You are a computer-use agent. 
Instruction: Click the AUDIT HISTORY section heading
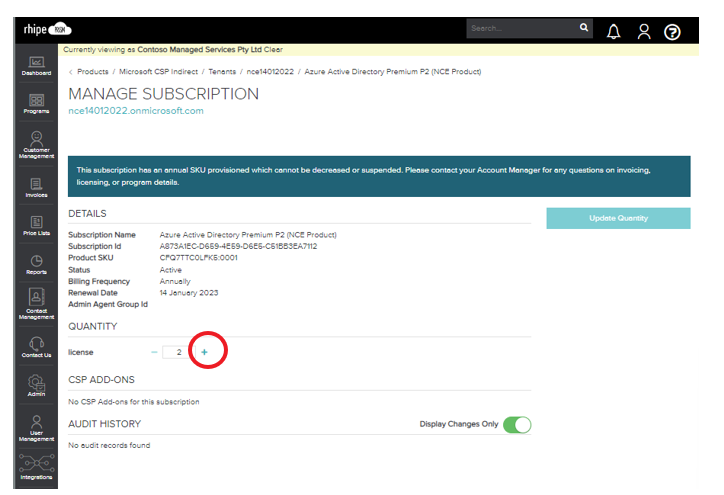click(x=104, y=424)
